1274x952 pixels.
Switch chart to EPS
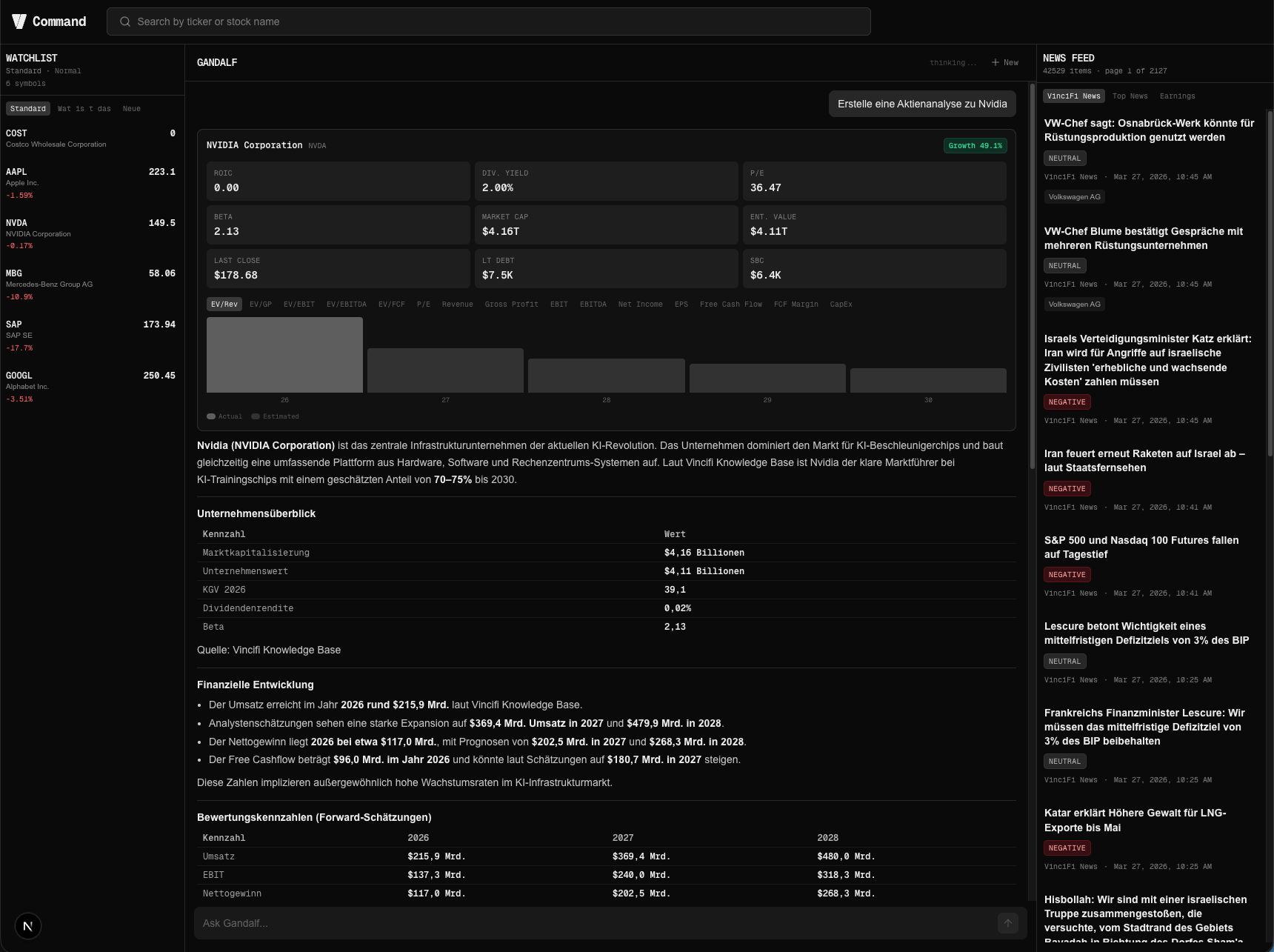point(681,304)
